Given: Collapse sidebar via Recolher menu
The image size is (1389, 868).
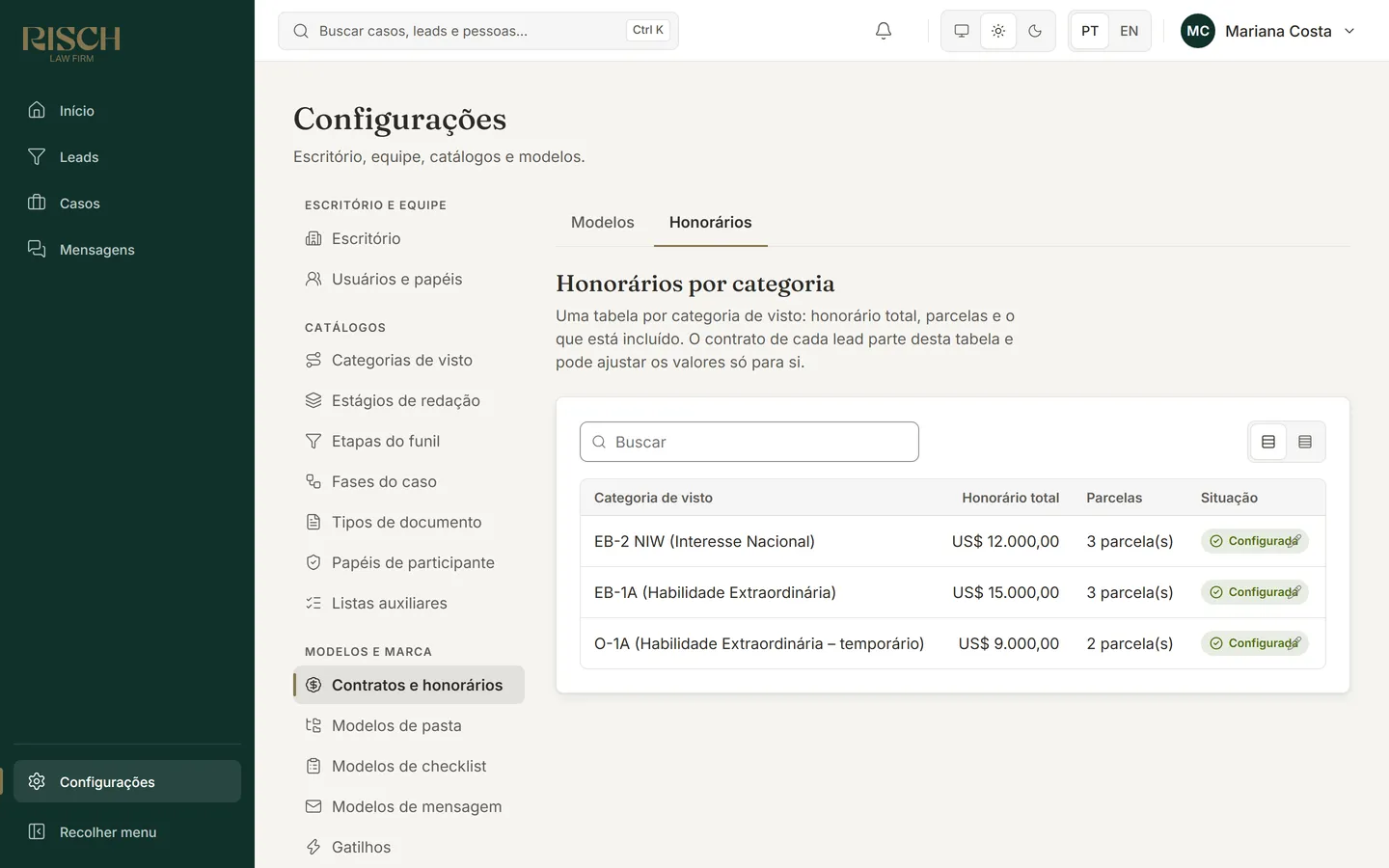Looking at the screenshot, I should coord(127,831).
